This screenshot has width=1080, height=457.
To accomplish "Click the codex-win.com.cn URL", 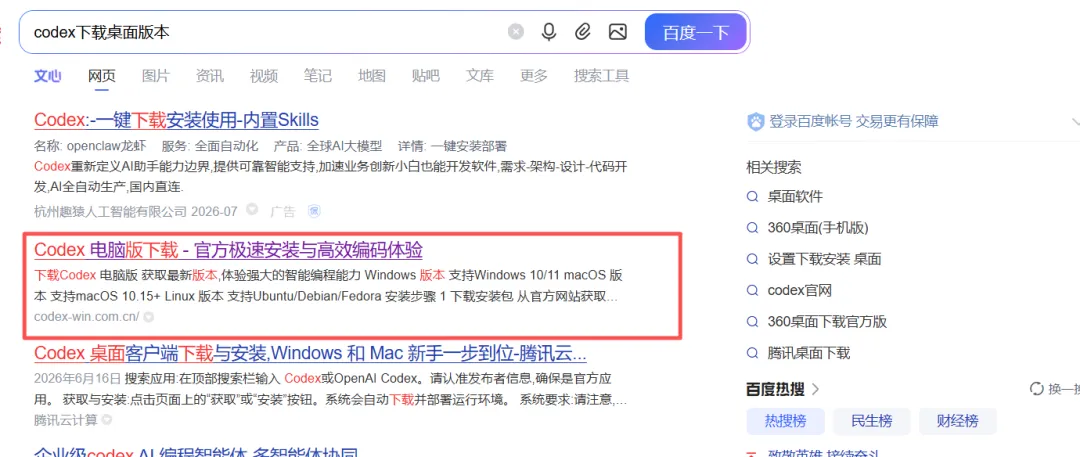I will 87,317.
